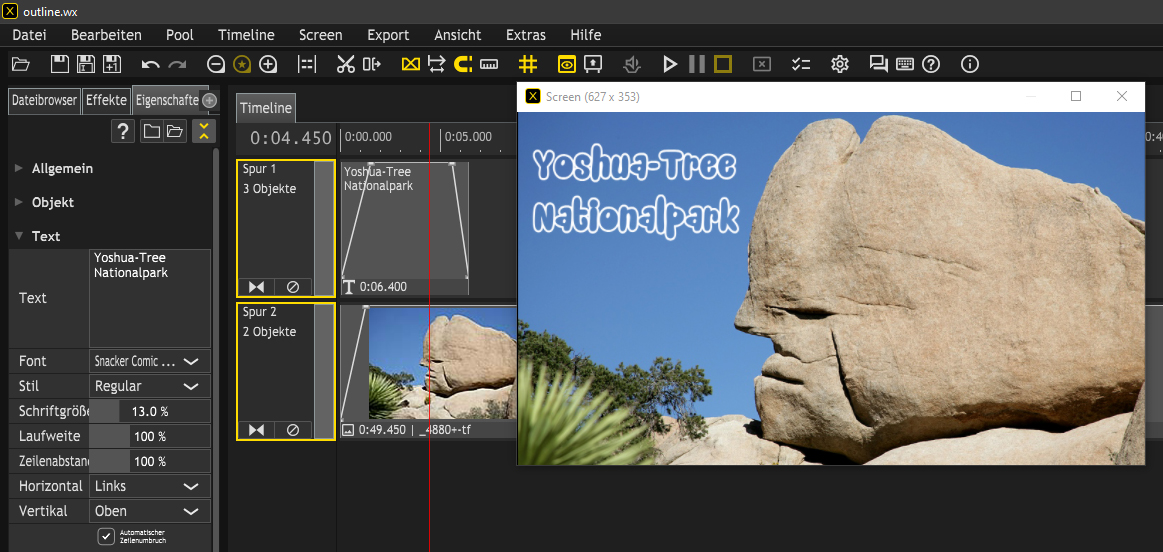Undo the last action
Viewport: 1163px width, 552px height.
point(151,65)
